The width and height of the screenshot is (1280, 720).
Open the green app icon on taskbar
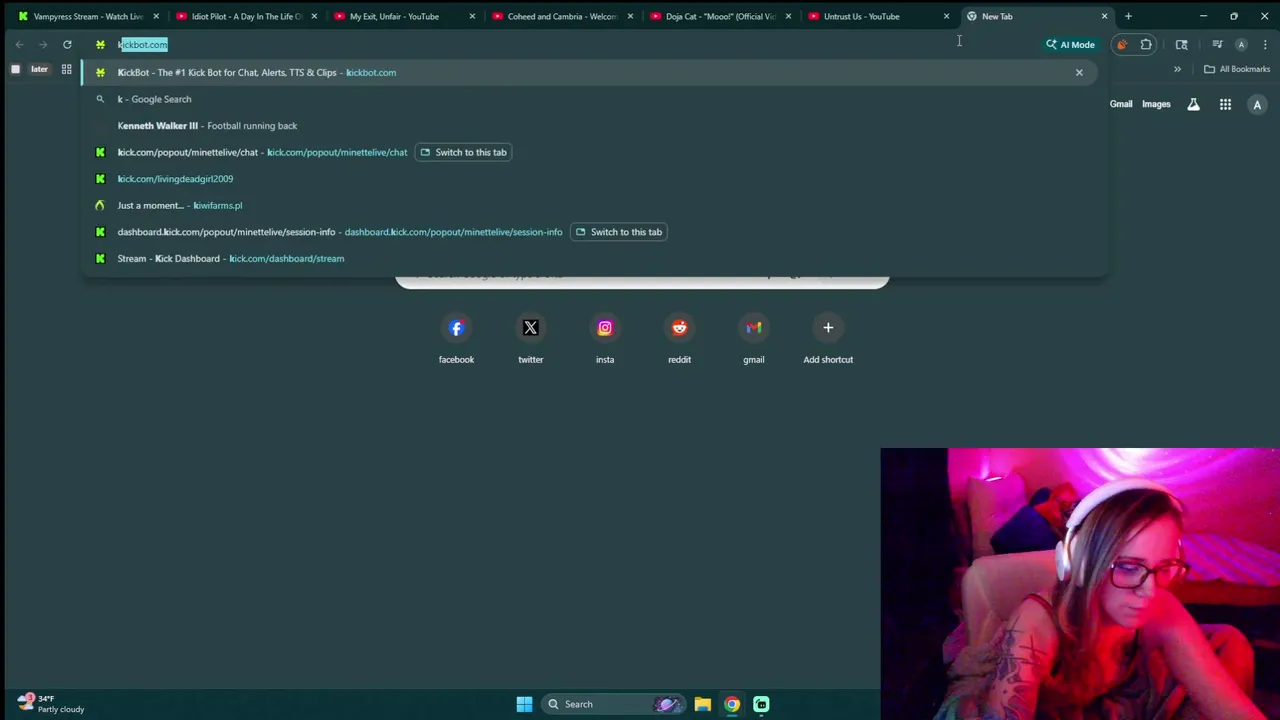761,704
